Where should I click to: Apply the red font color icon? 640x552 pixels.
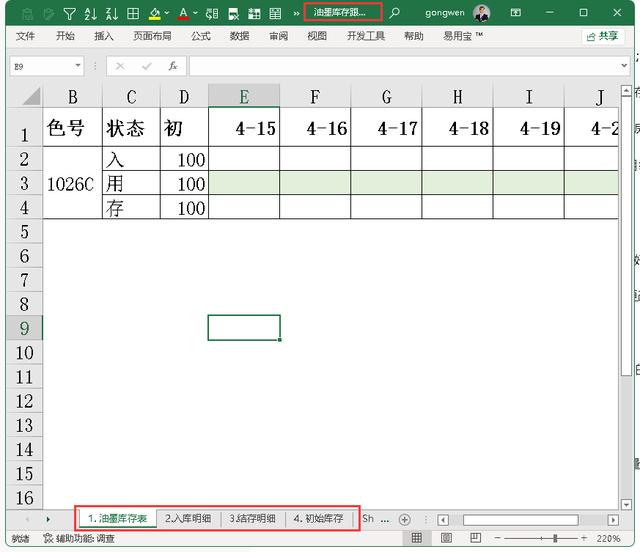point(183,14)
